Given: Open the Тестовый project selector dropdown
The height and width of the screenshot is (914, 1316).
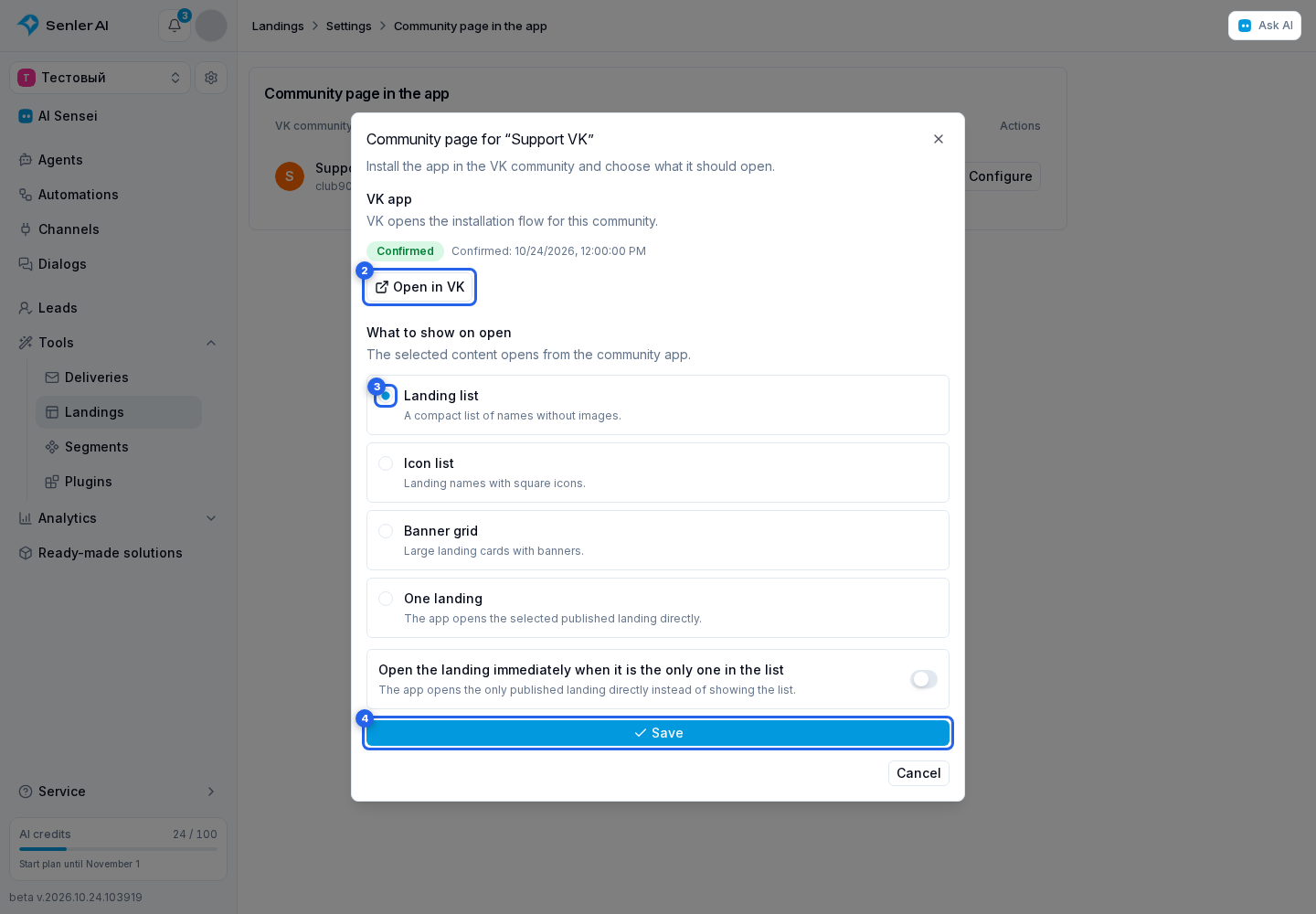Looking at the screenshot, I should point(101,78).
